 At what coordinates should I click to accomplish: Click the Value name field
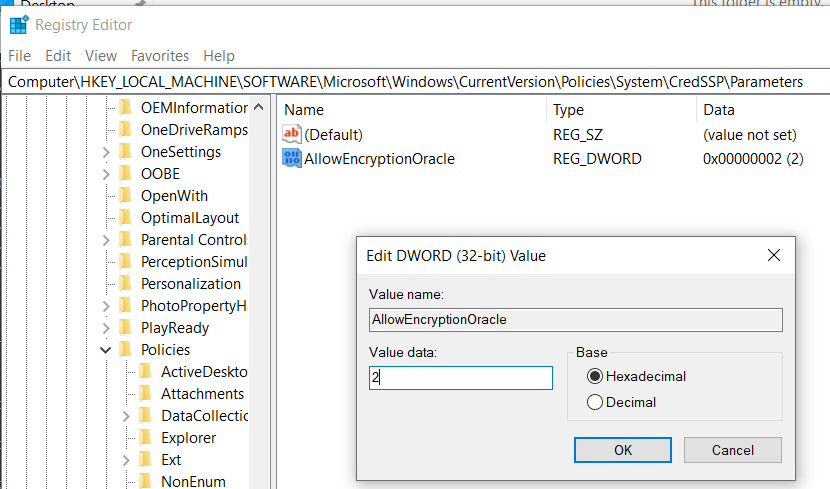click(575, 320)
